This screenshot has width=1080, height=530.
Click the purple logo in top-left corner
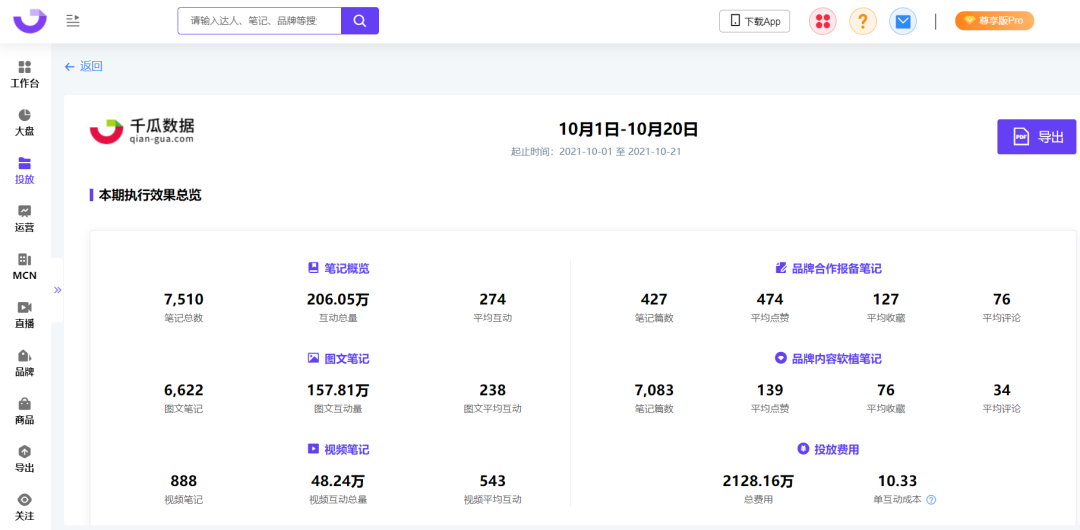click(30, 20)
